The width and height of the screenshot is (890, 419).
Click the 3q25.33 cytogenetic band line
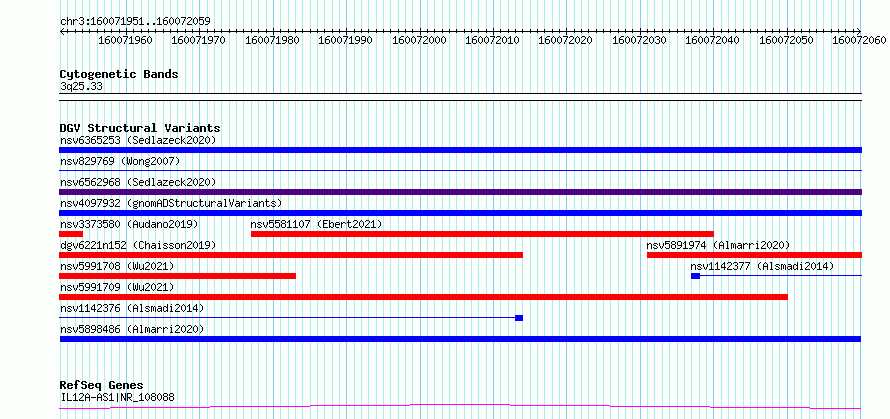[x=460, y=97]
